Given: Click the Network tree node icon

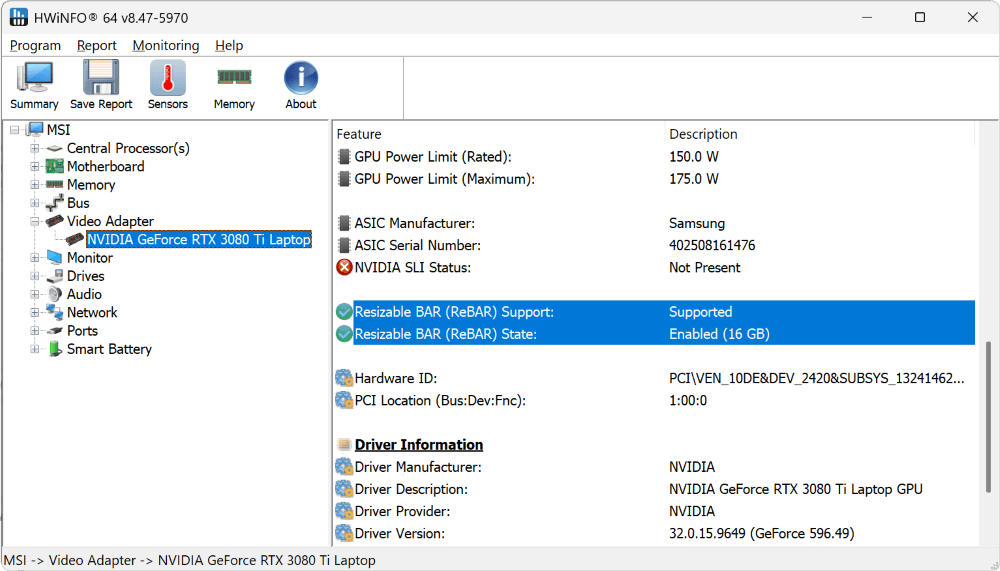Looking at the screenshot, I should (x=55, y=313).
